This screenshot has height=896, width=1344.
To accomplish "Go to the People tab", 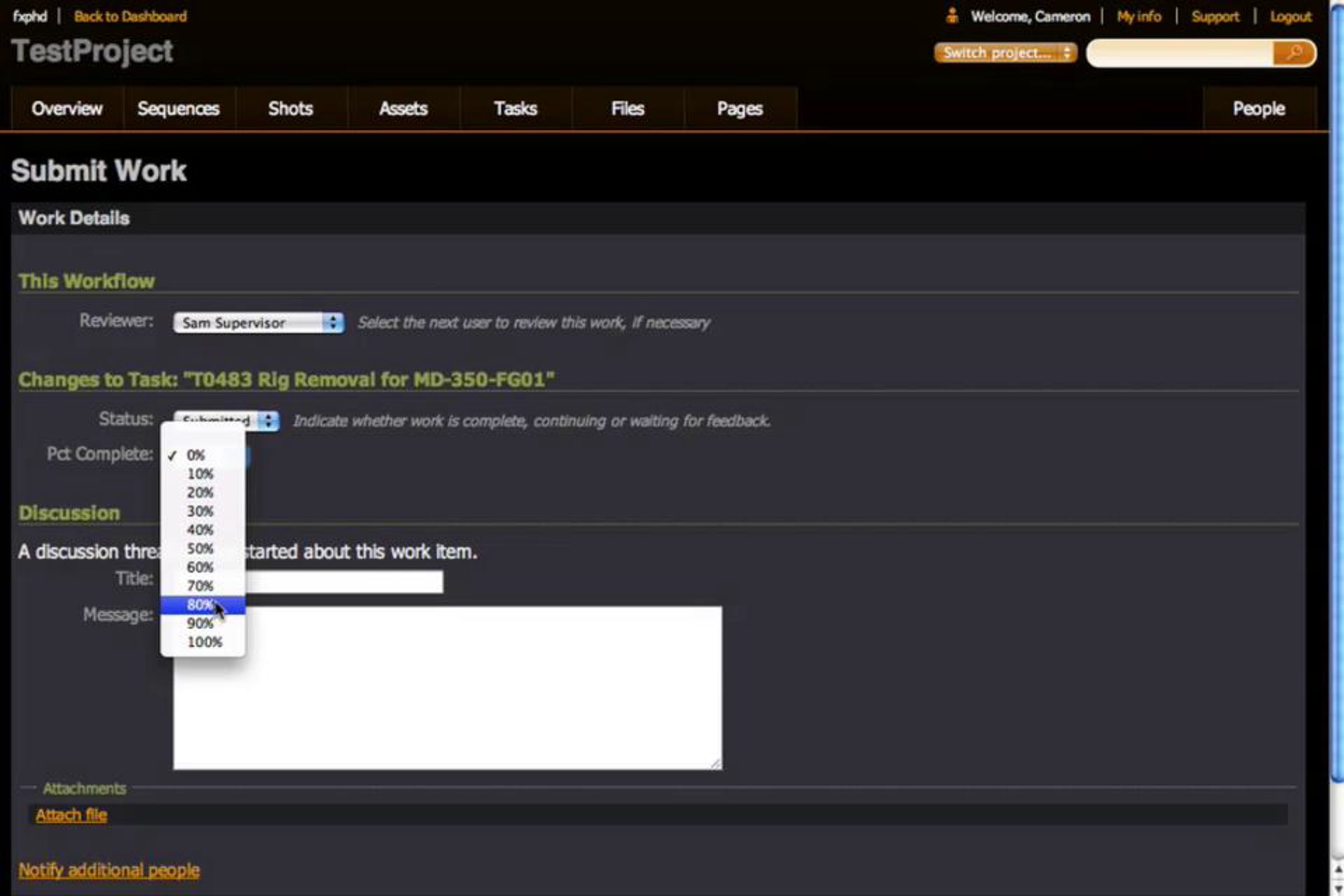I will pyautogui.click(x=1258, y=109).
